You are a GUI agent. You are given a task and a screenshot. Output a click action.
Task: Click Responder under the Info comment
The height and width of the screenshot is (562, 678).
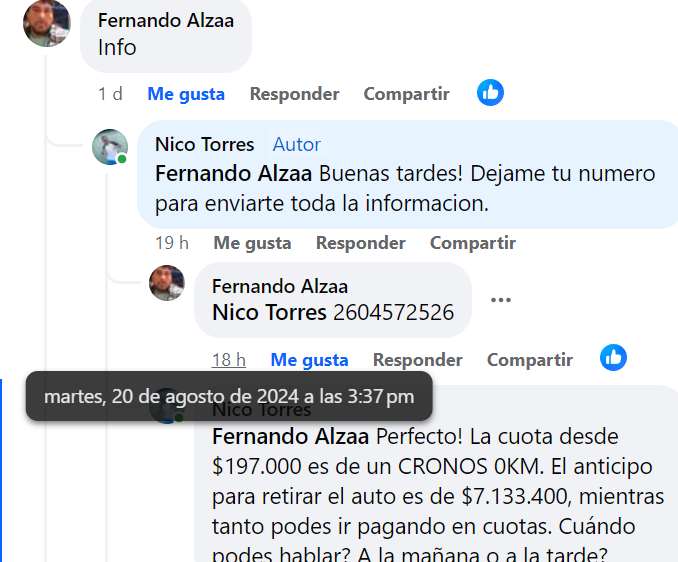(294, 94)
